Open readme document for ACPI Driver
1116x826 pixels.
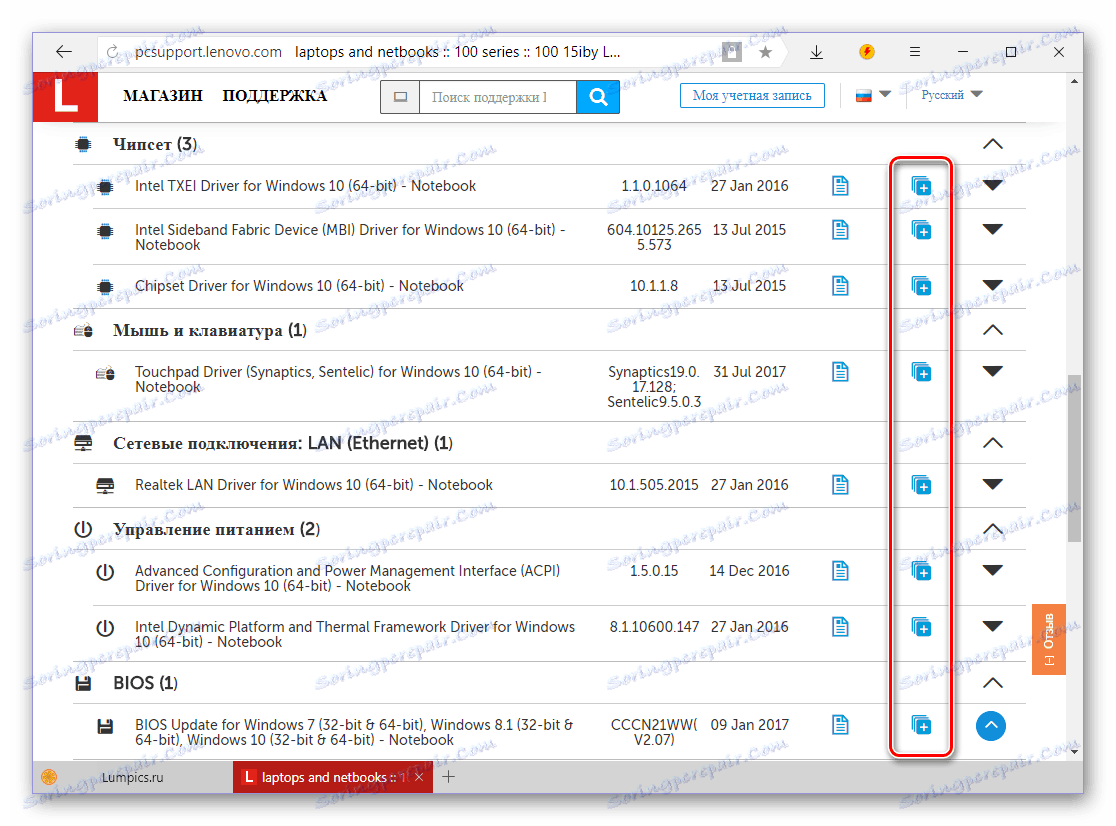840,571
